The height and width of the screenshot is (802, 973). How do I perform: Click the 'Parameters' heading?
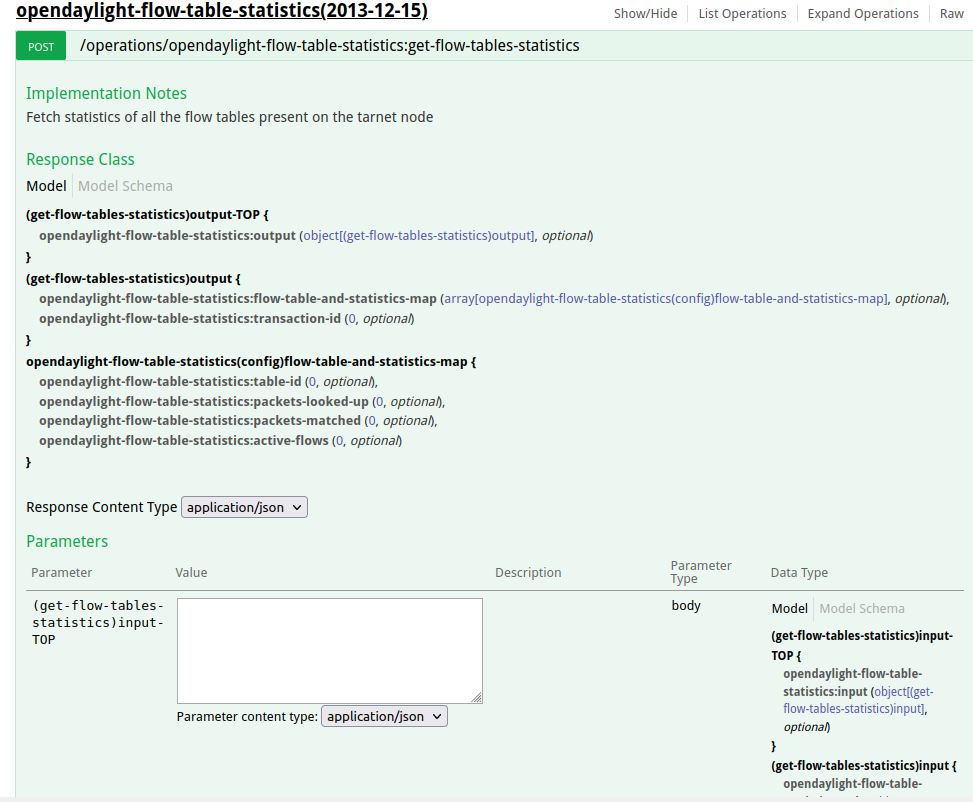pos(67,541)
